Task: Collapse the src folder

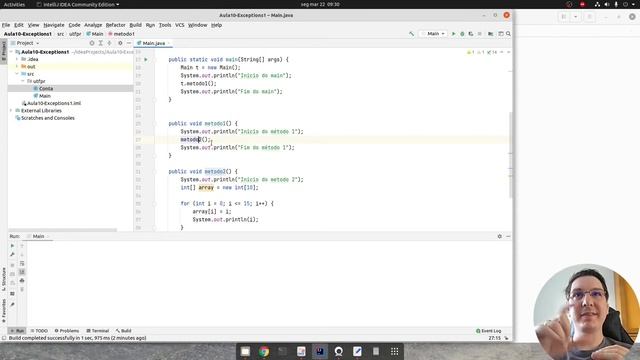Action: click(x=17, y=74)
